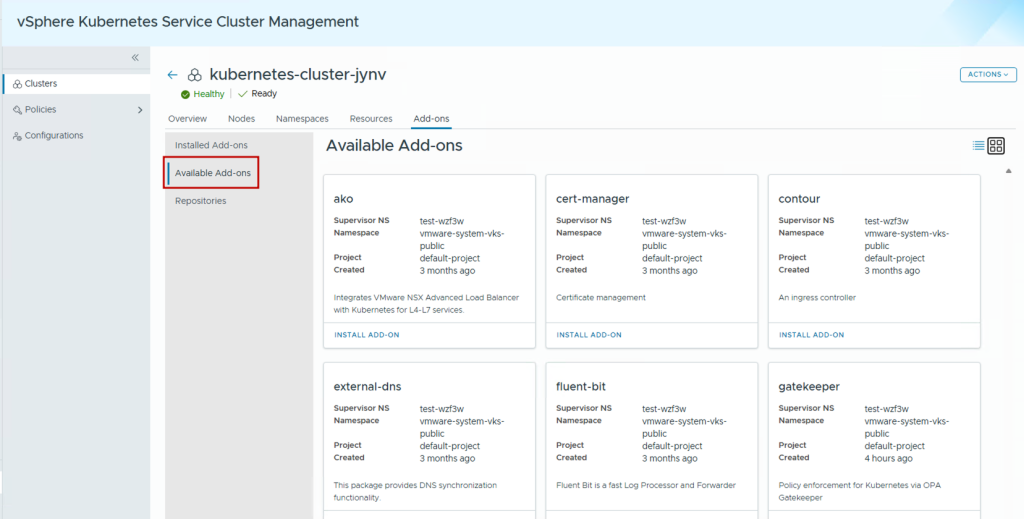This screenshot has height=519, width=1024.
Task: Click the Ready status label
Action: point(264,94)
